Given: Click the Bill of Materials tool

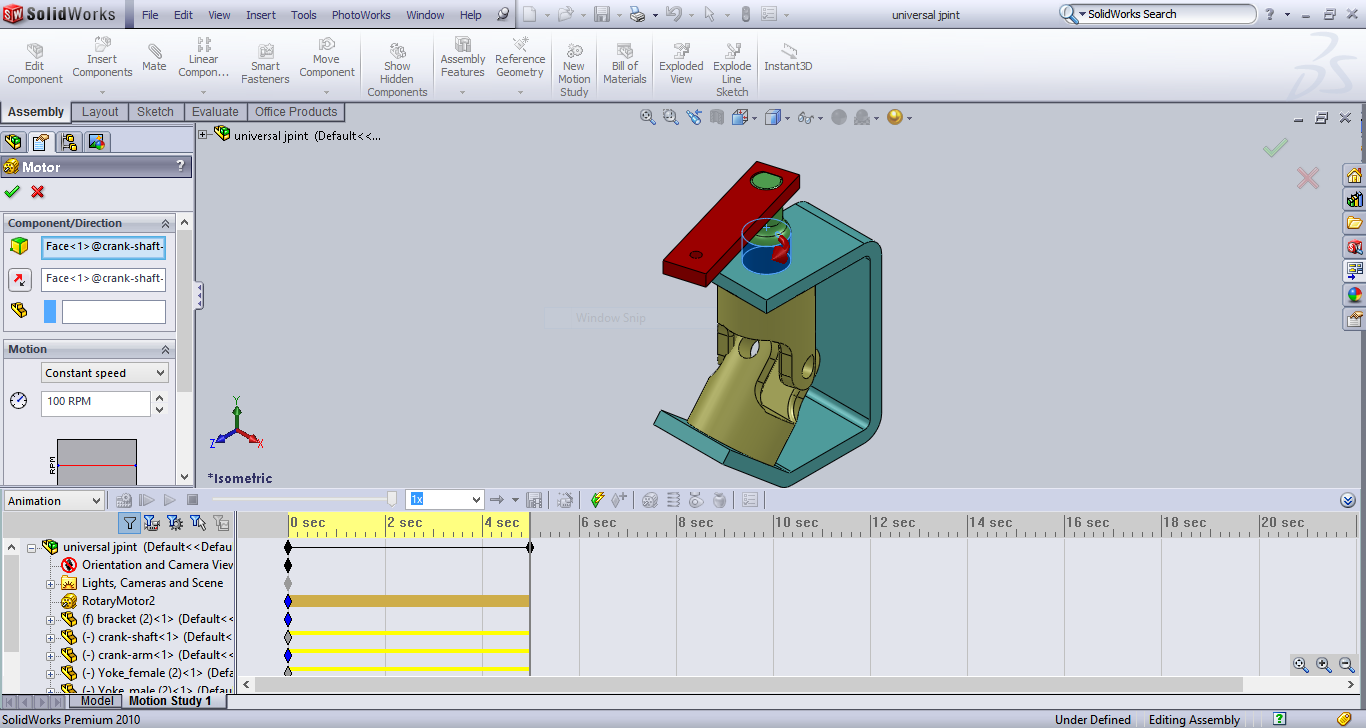Looking at the screenshot, I should [x=624, y=59].
